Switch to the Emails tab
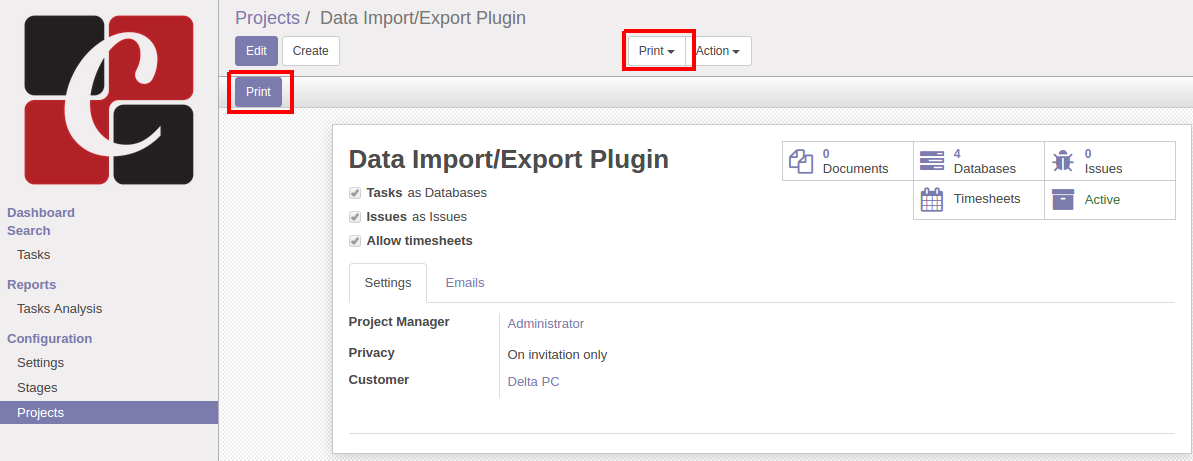Screen dimensions: 1193x461 [465, 283]
